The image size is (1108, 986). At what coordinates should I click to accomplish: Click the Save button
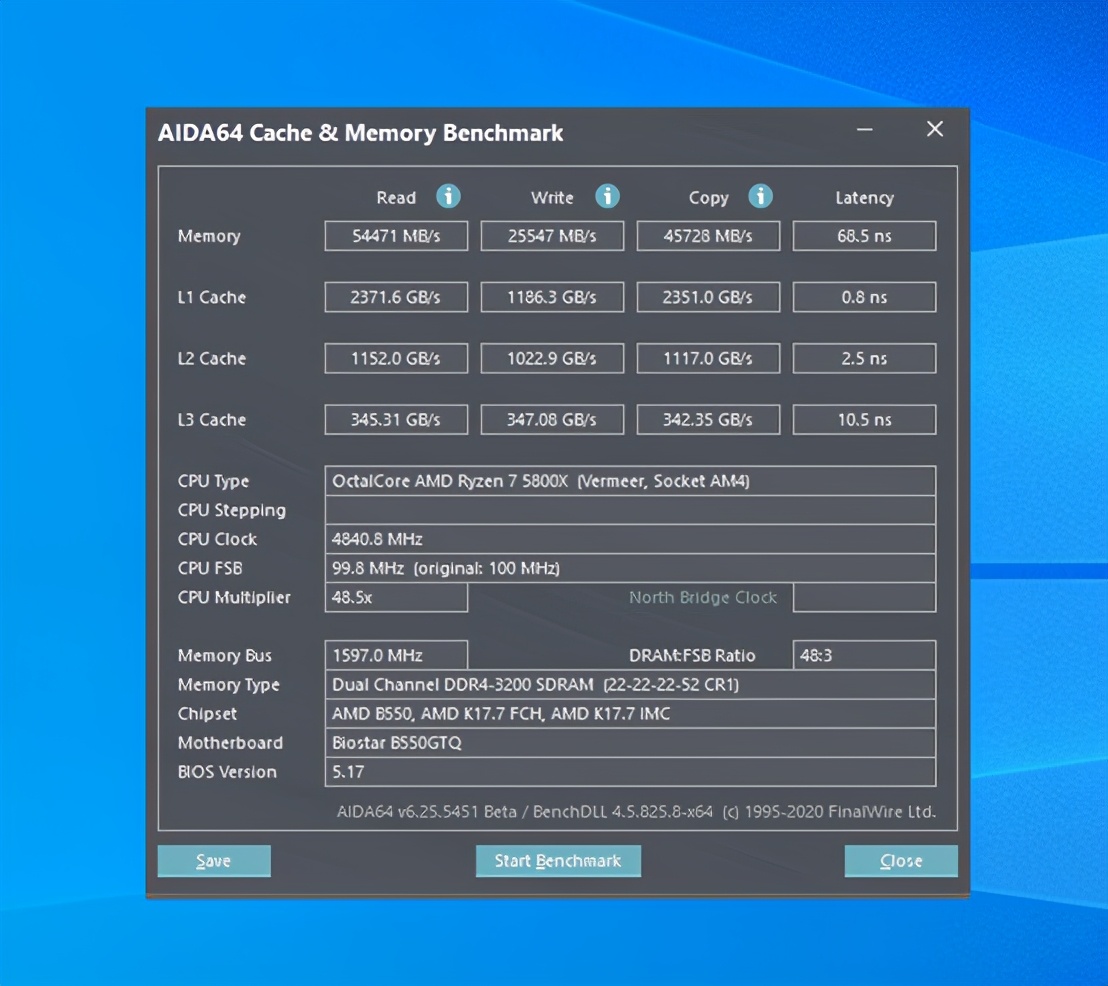click(x=214, y=861)
